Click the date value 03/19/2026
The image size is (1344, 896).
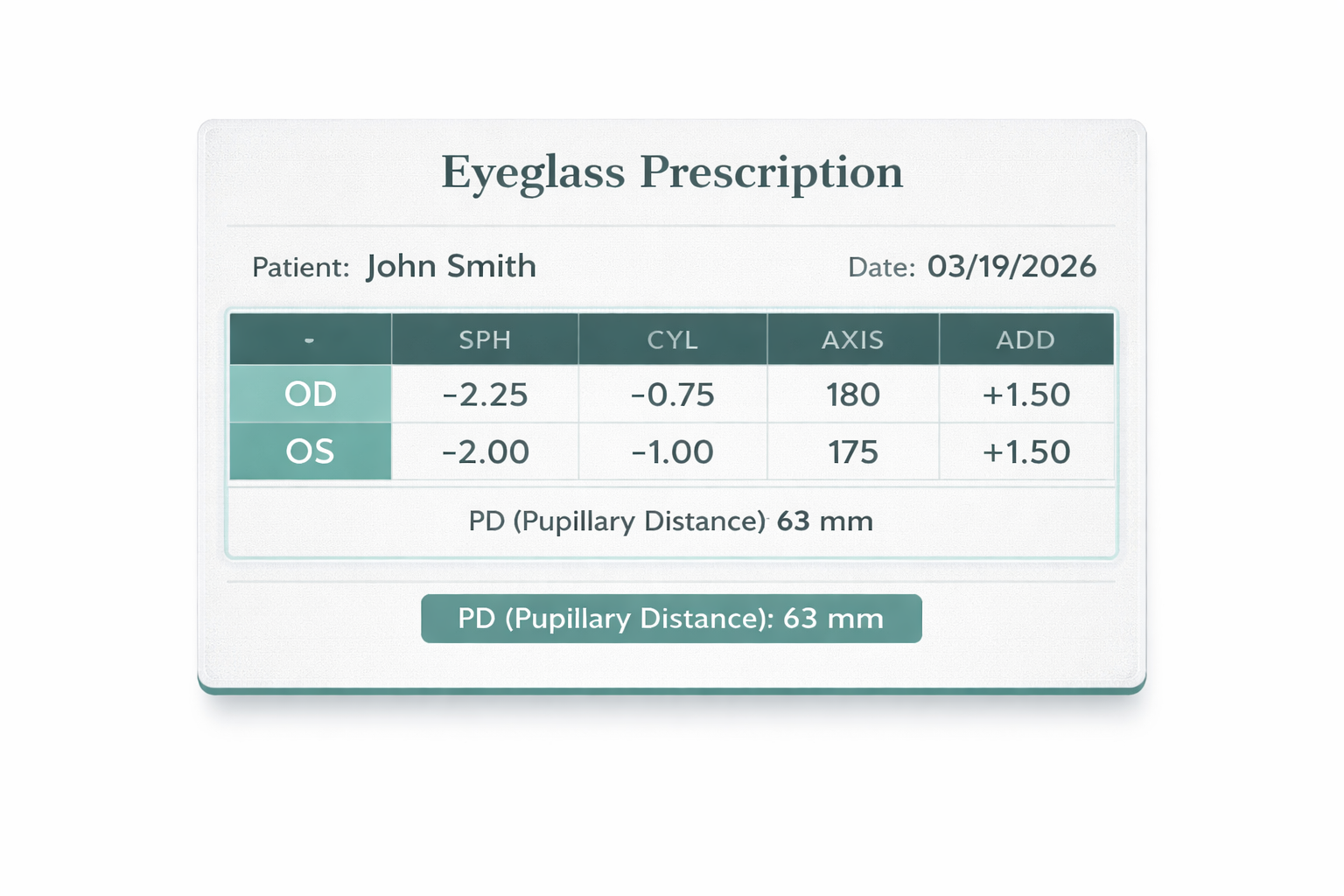(x=1011, y=266)
